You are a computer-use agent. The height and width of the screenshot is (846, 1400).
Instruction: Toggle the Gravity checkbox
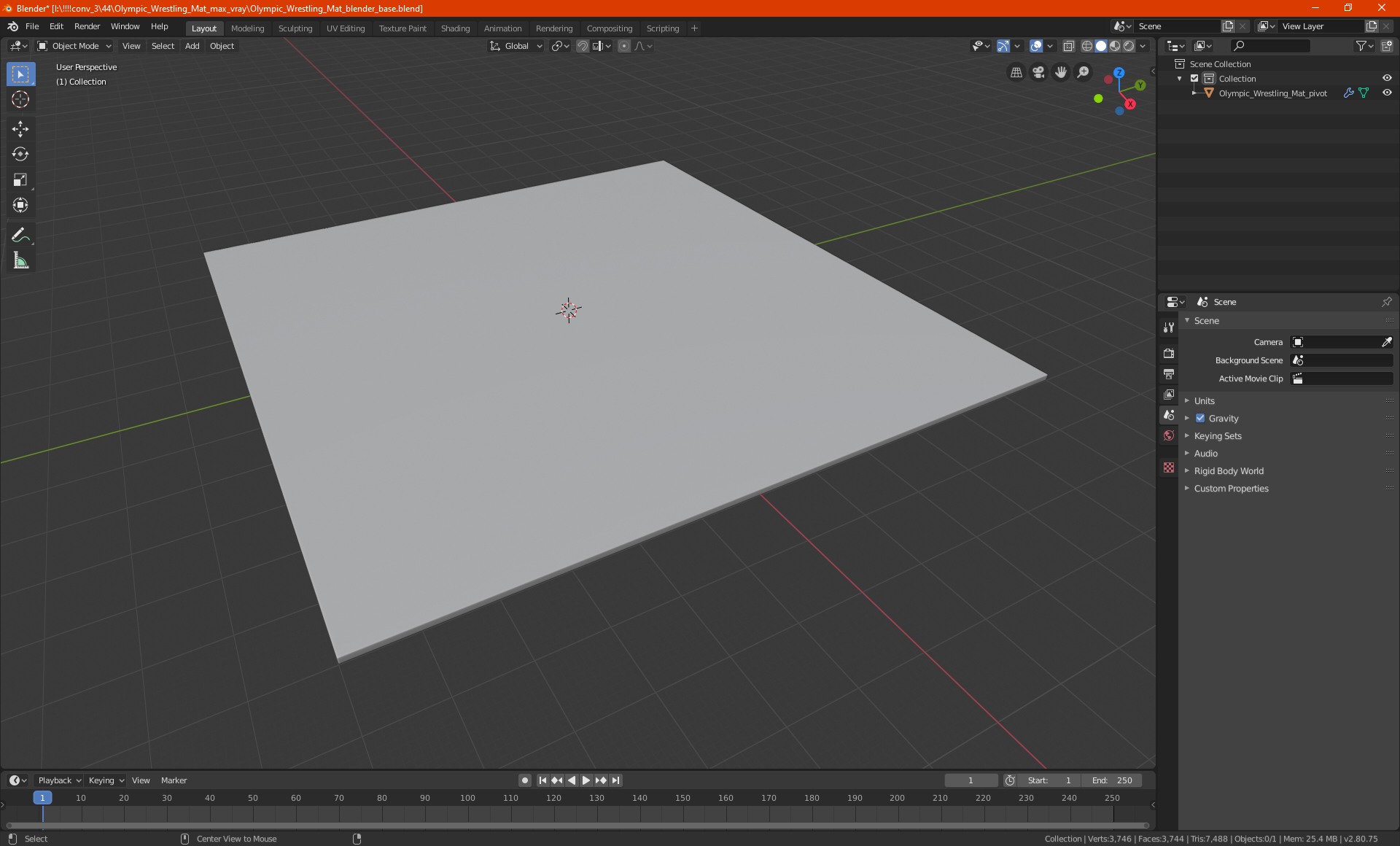tap(1200, 419)
